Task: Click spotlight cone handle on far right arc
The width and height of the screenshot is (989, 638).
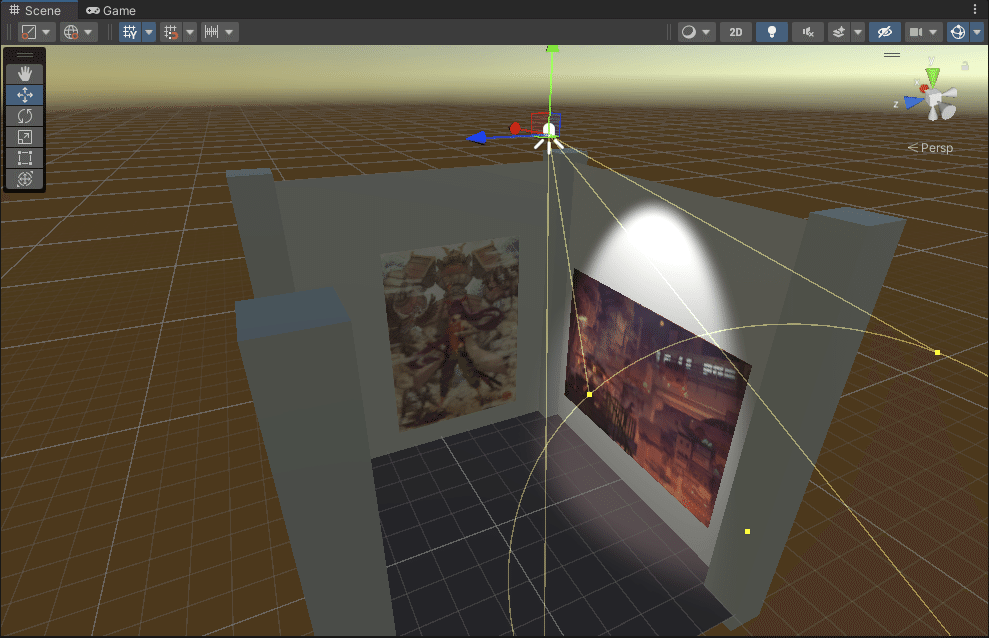Action: (937, 352)
